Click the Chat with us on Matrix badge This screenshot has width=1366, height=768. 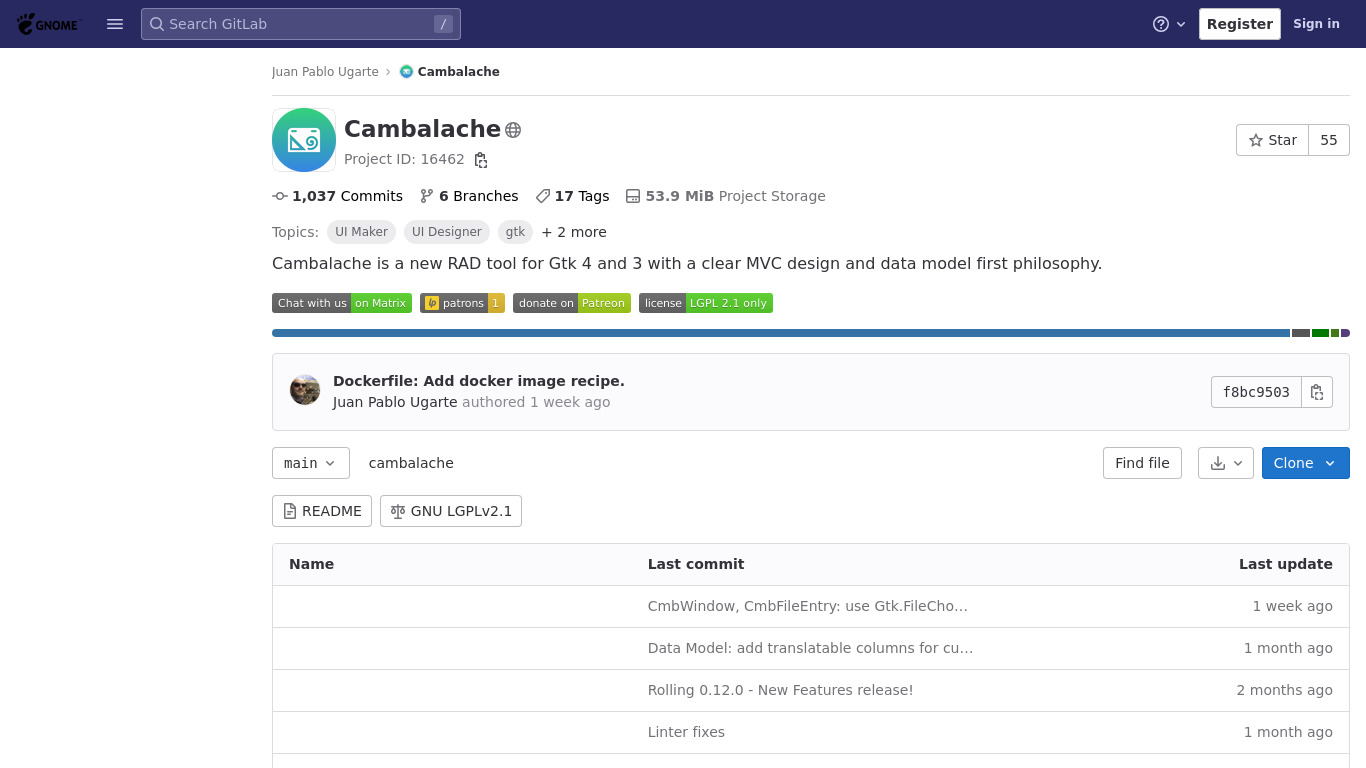click(342, 303)
